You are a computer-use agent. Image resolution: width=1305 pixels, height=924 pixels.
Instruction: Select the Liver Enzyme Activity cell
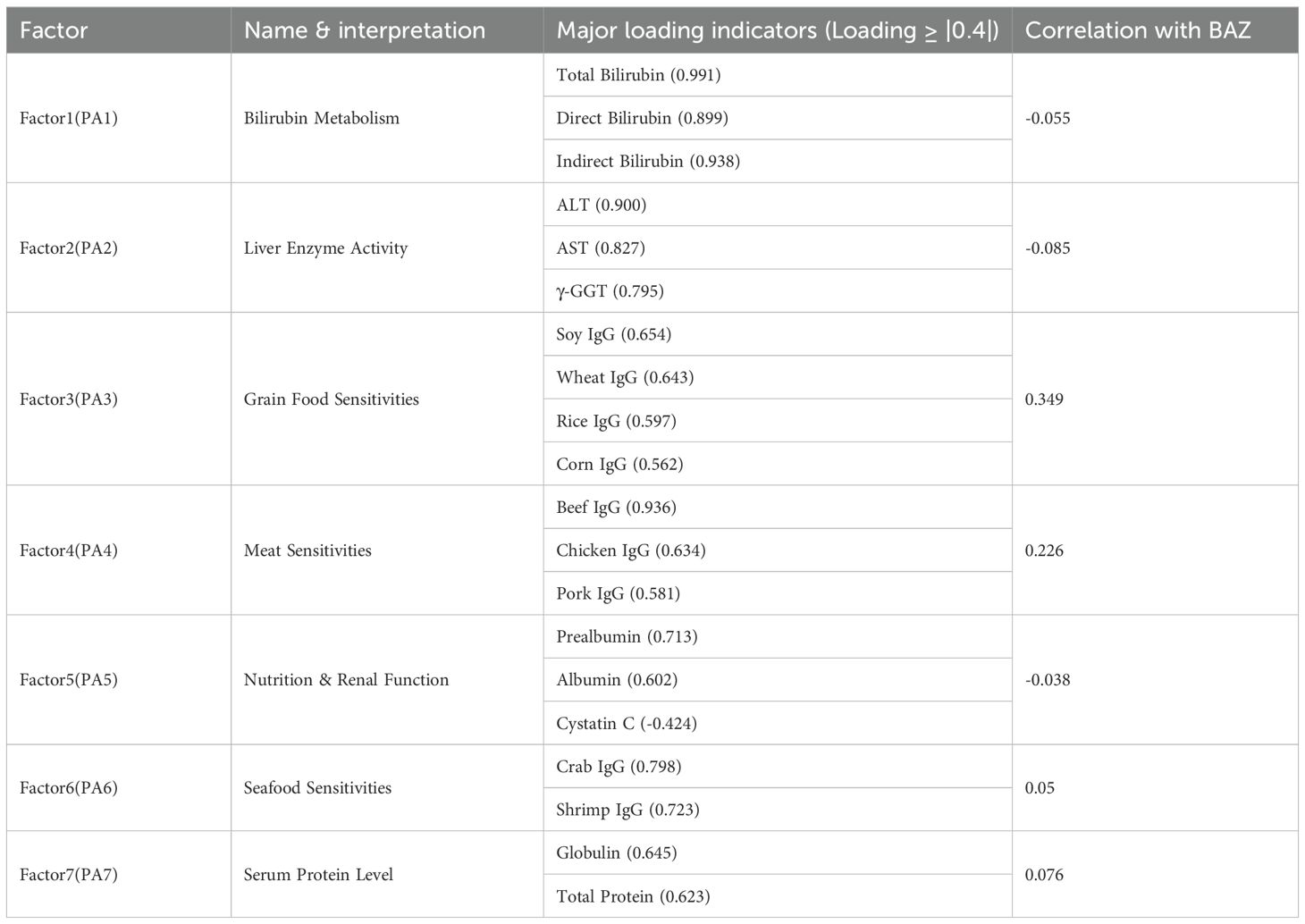325,248
